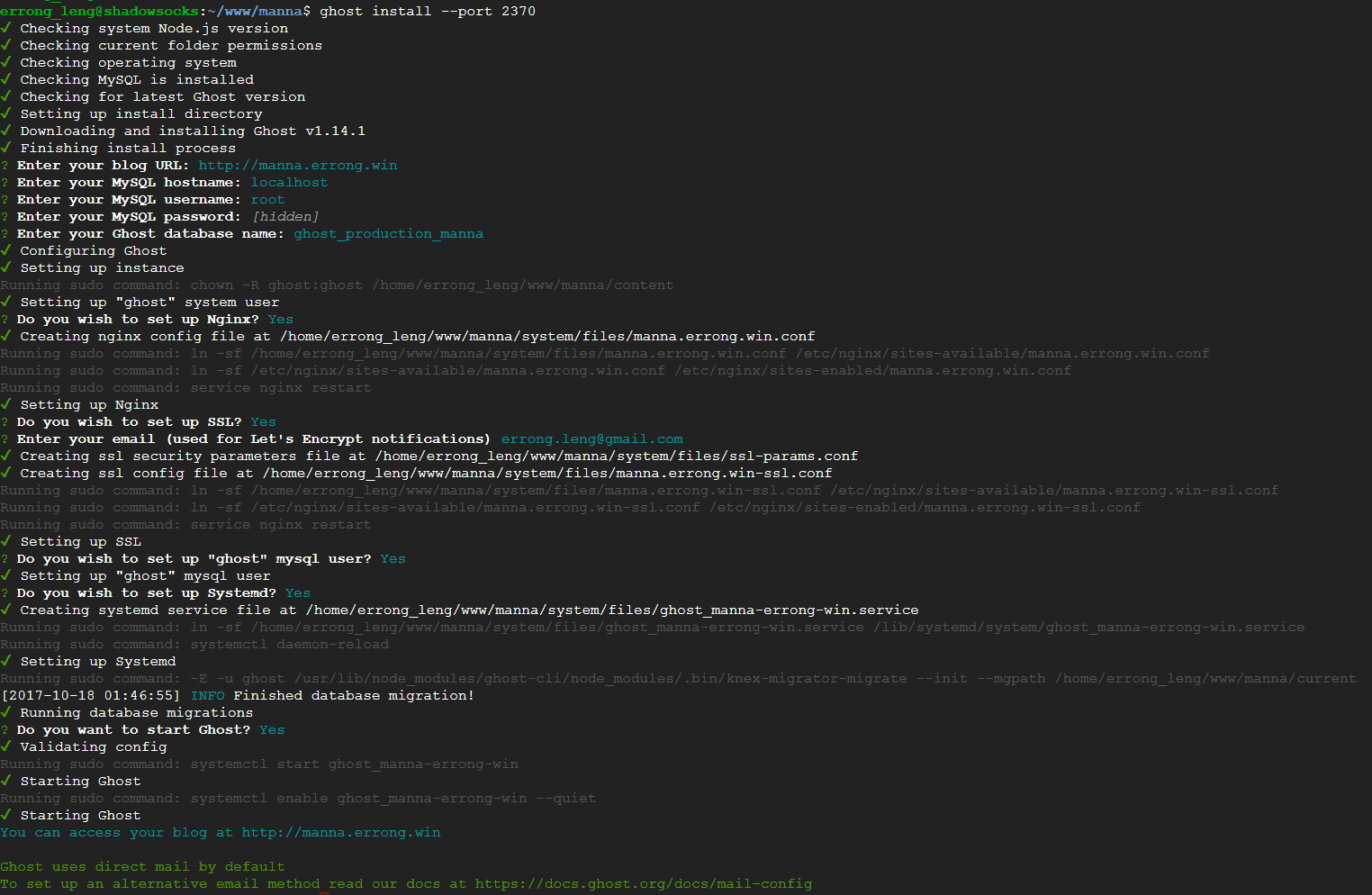The width and height of the screenshot is (1372, 895).
Task: Click 'Creating nginx config file' line
Action: (408, 336)
